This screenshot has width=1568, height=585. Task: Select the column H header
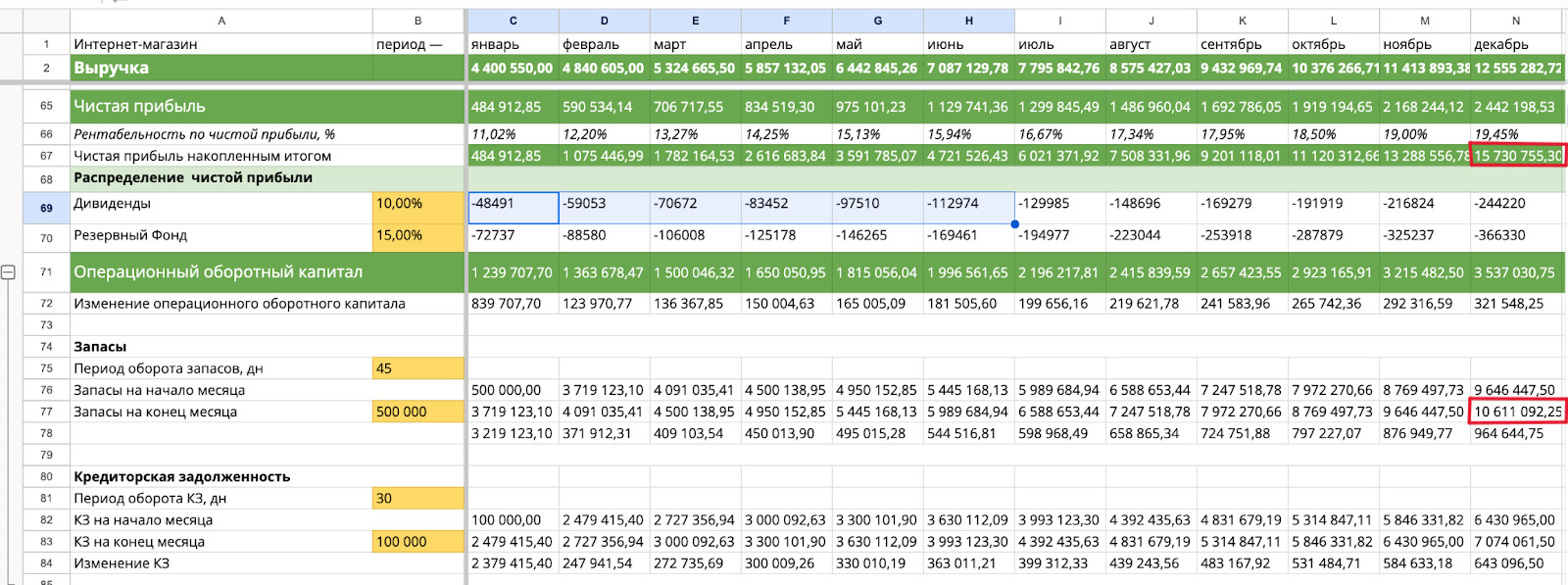coord(968,21)
